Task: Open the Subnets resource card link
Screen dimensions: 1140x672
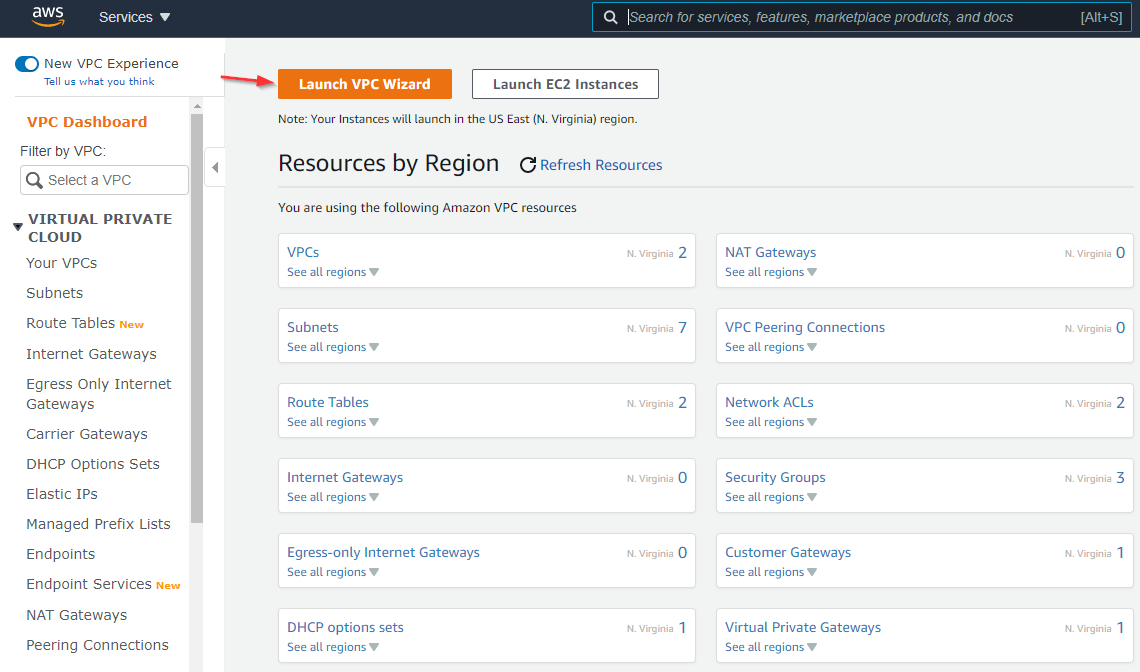Action: coord(313,327)
